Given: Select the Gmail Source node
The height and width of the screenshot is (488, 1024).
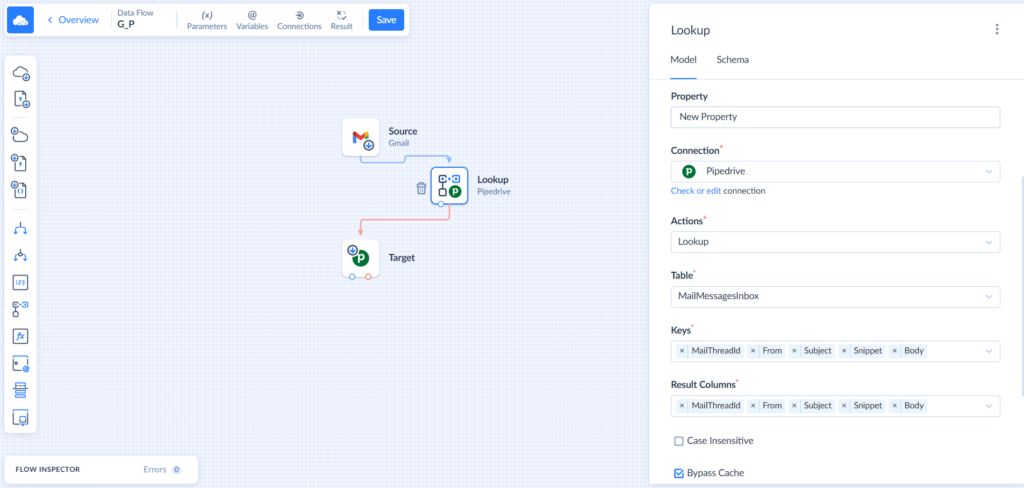Looking at the screenshot, I should (x=360, y=137).
